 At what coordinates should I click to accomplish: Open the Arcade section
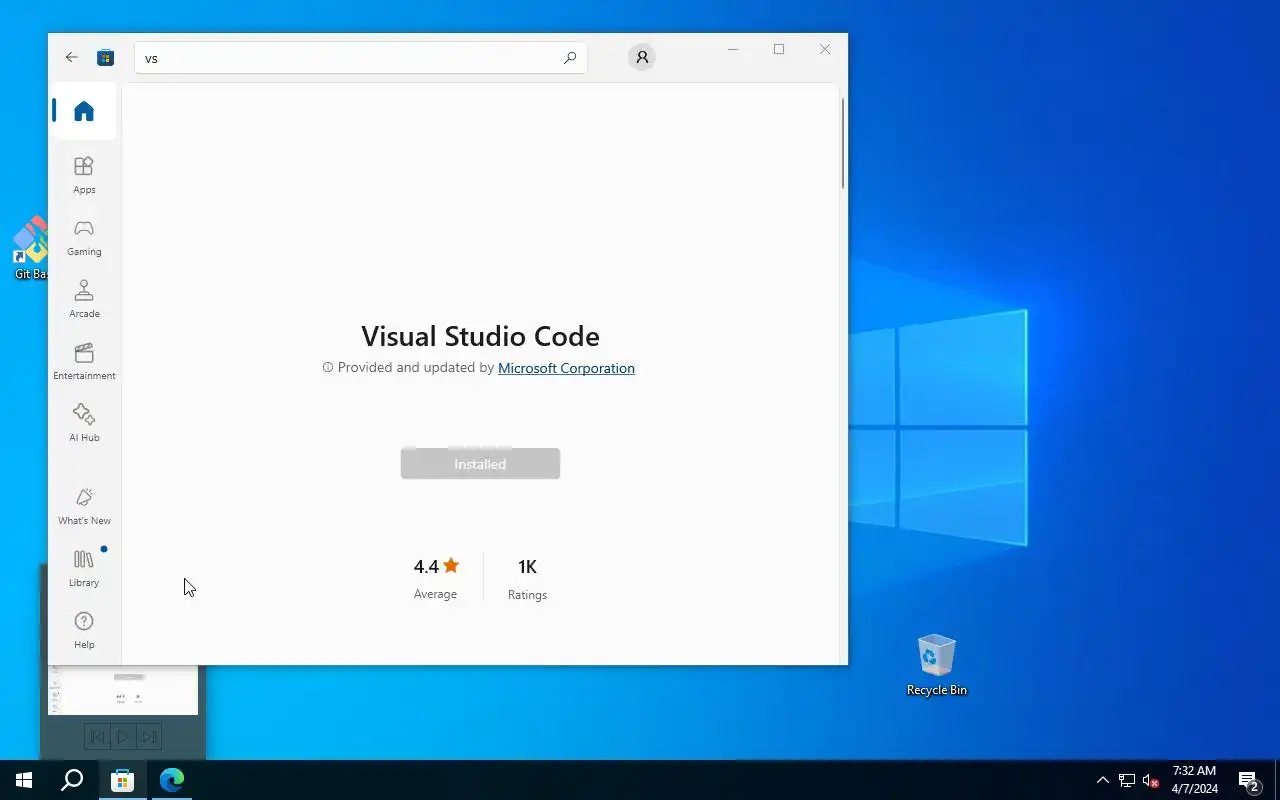[x=84, y=299]
